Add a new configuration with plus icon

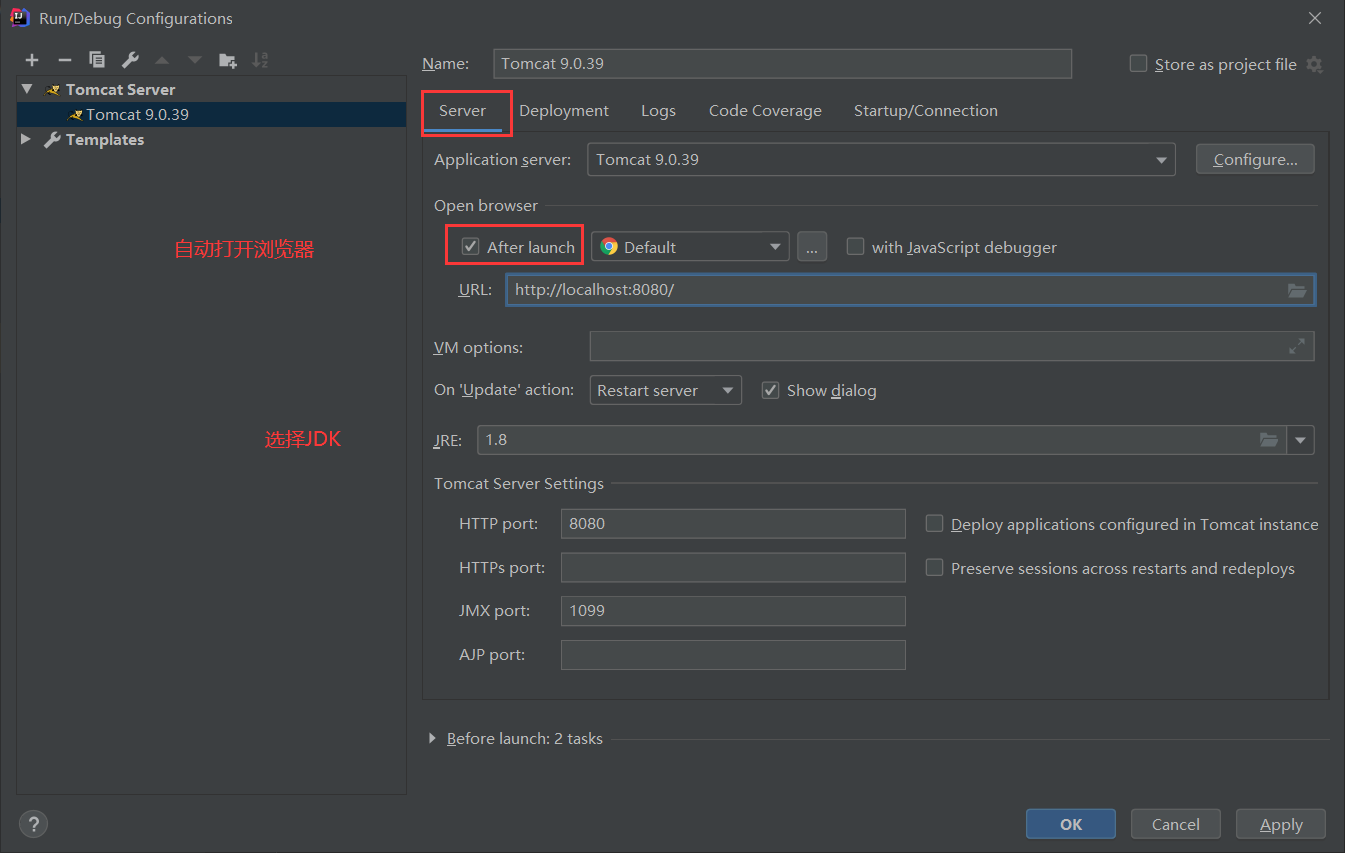coord(32,60)
